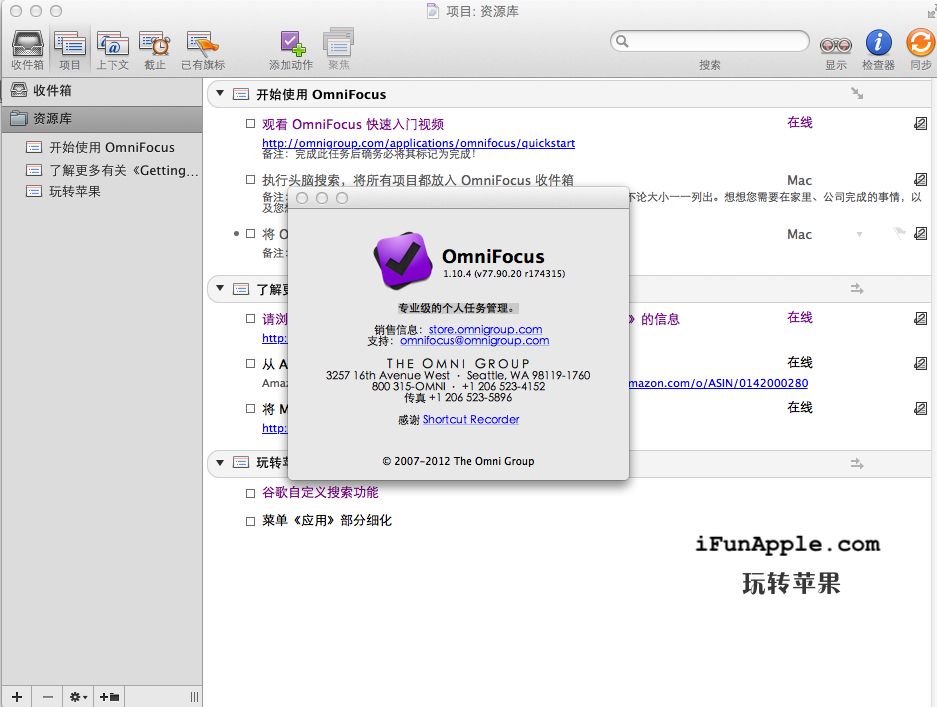Check off 执行头脑搜索 task
Image resolution: width=937 pixels, height=707 pixels.
250,179
